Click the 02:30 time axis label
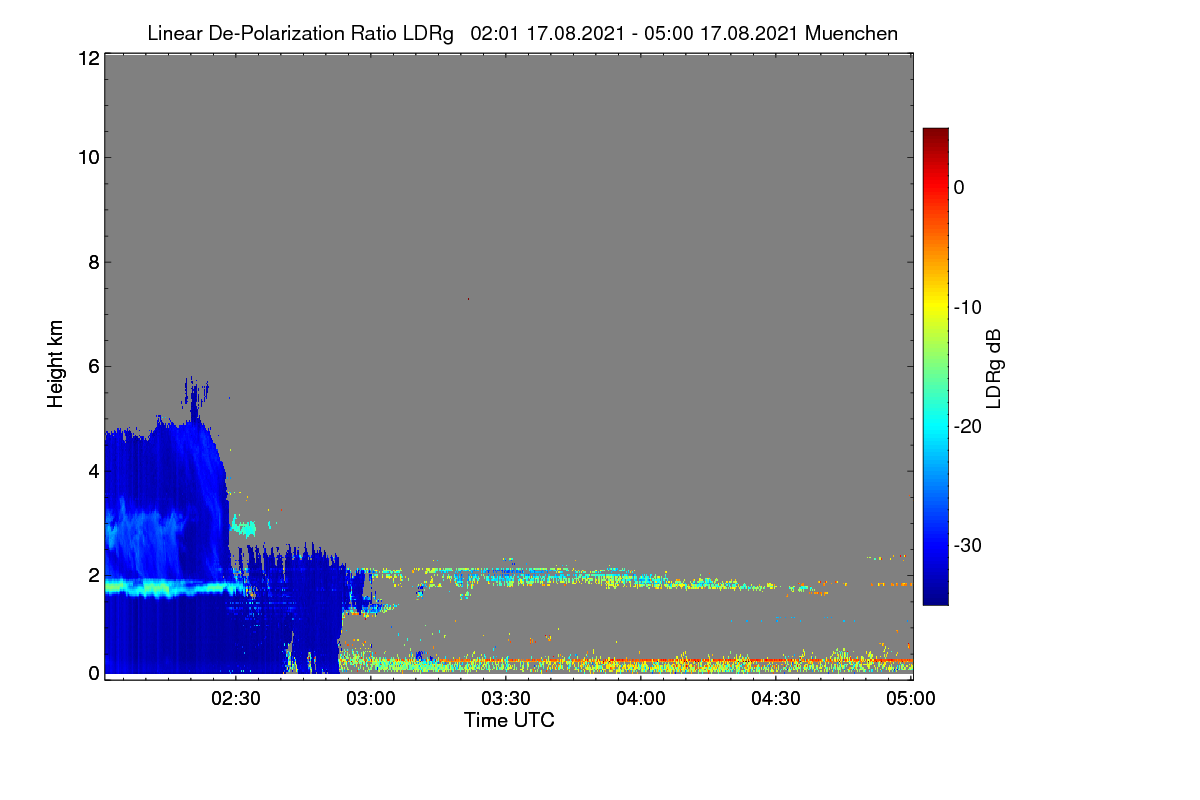The height and width of the screenshot is (800, 1200). click(236, 700)
